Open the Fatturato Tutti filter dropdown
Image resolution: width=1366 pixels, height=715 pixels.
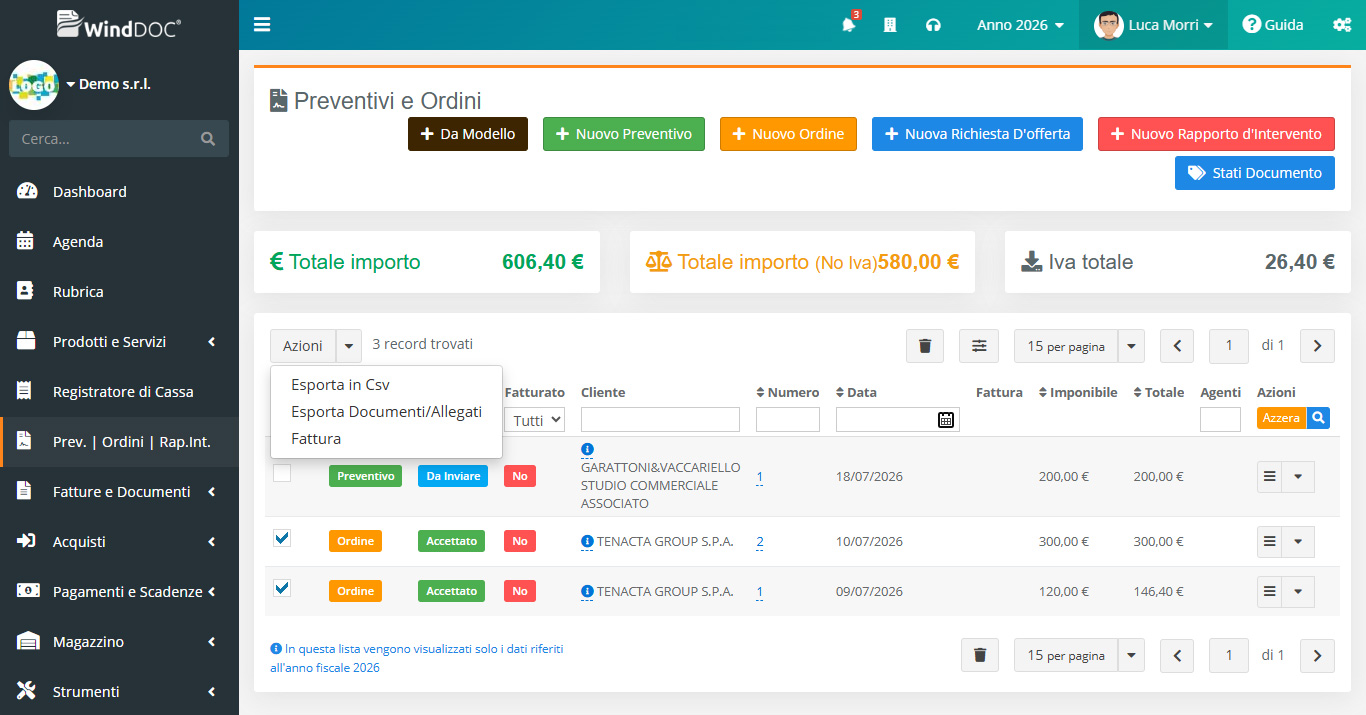tap(535, 420)
